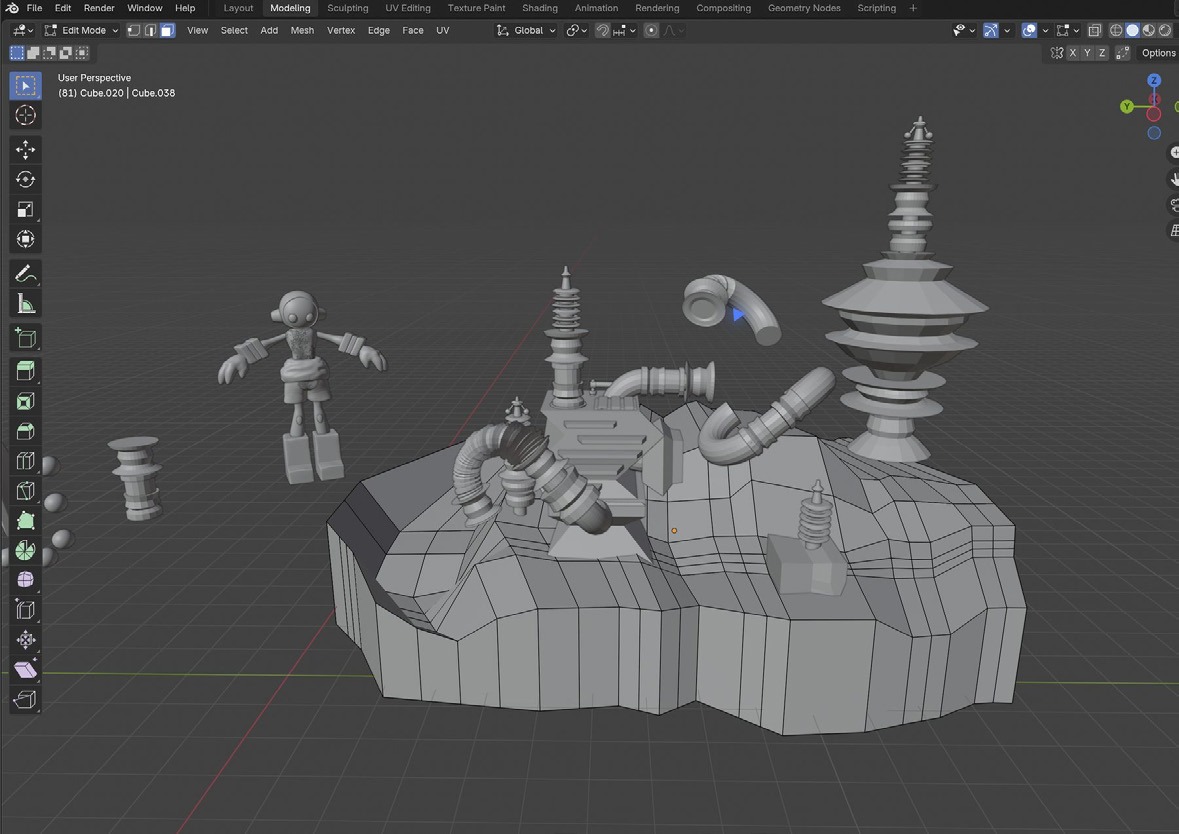Pick the Spin tool
Image resolution: width=1179 pixels, height=834 pixels.
click(x=25, y=550)
